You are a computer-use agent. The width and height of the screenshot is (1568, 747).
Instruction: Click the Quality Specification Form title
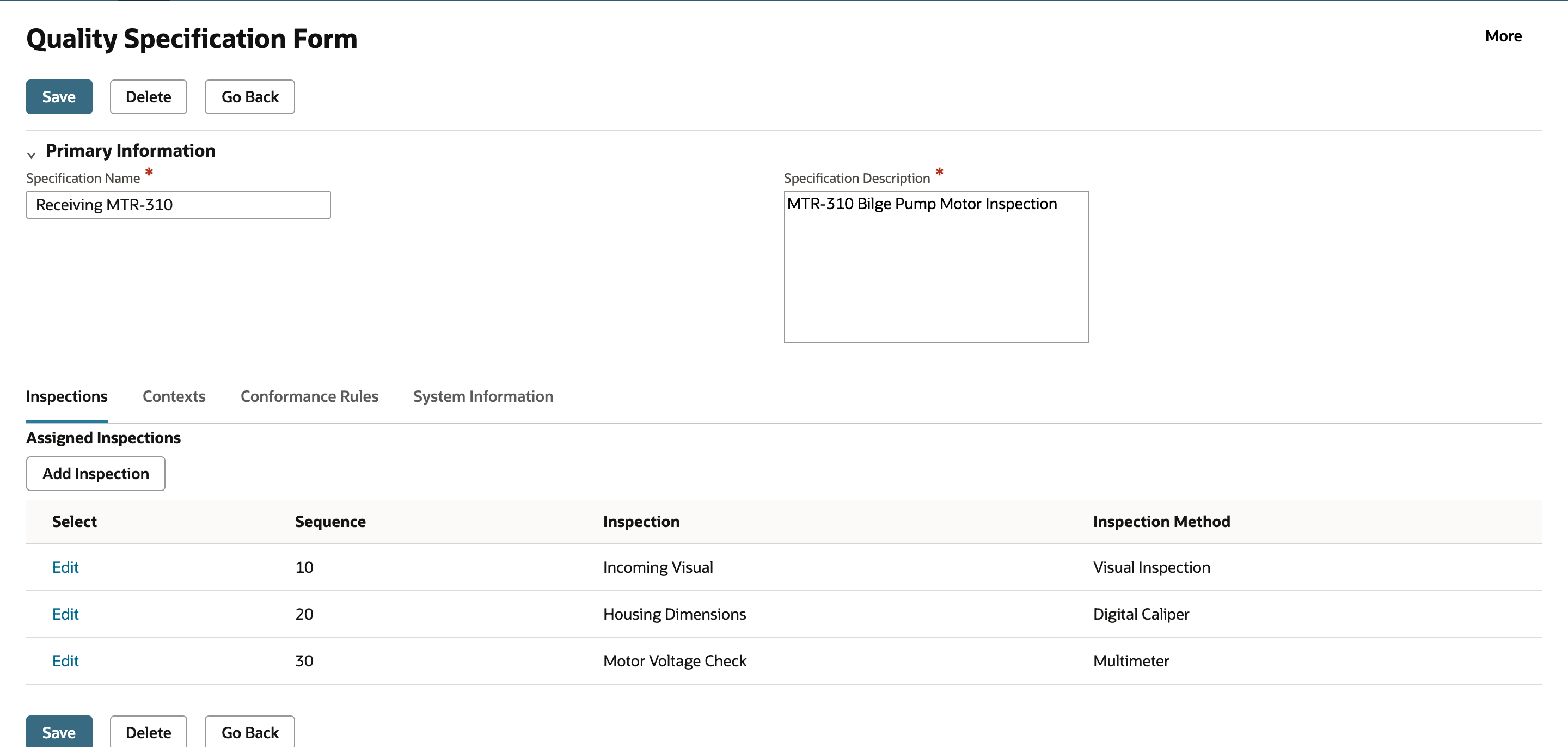(192, 38)
